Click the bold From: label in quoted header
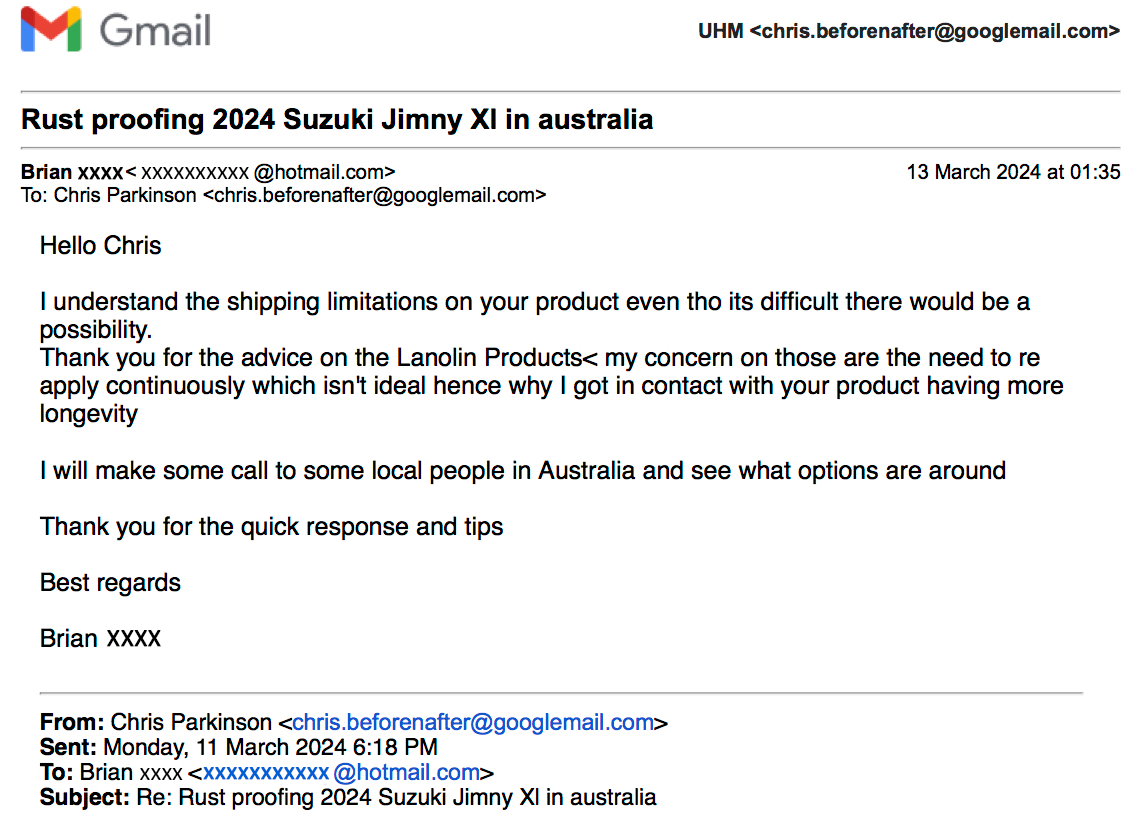This screenshot has height=823, width=1146. pos(72,722)
